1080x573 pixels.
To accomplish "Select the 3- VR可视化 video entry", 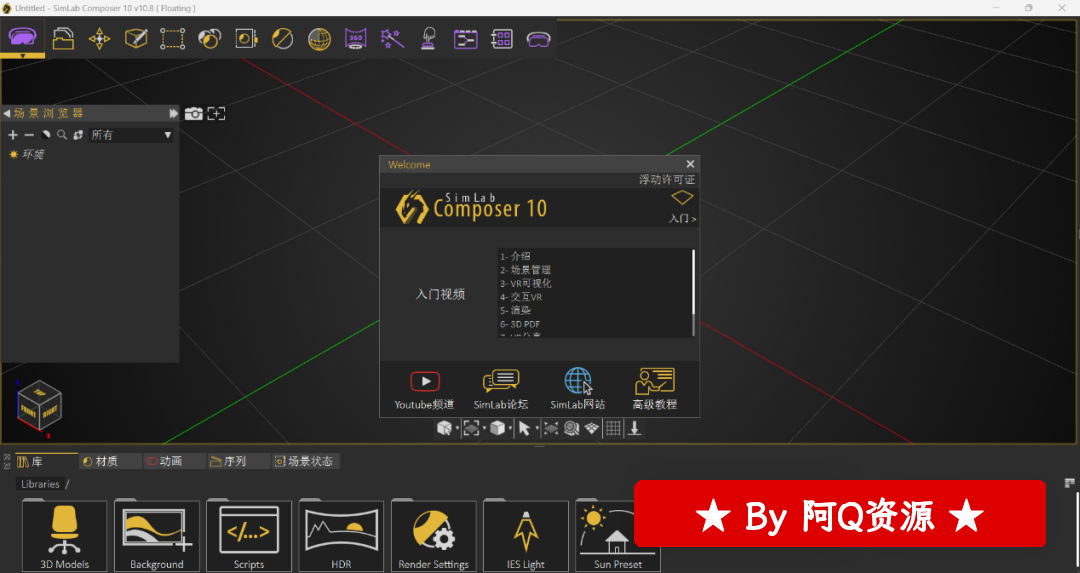I will [526, 283].
